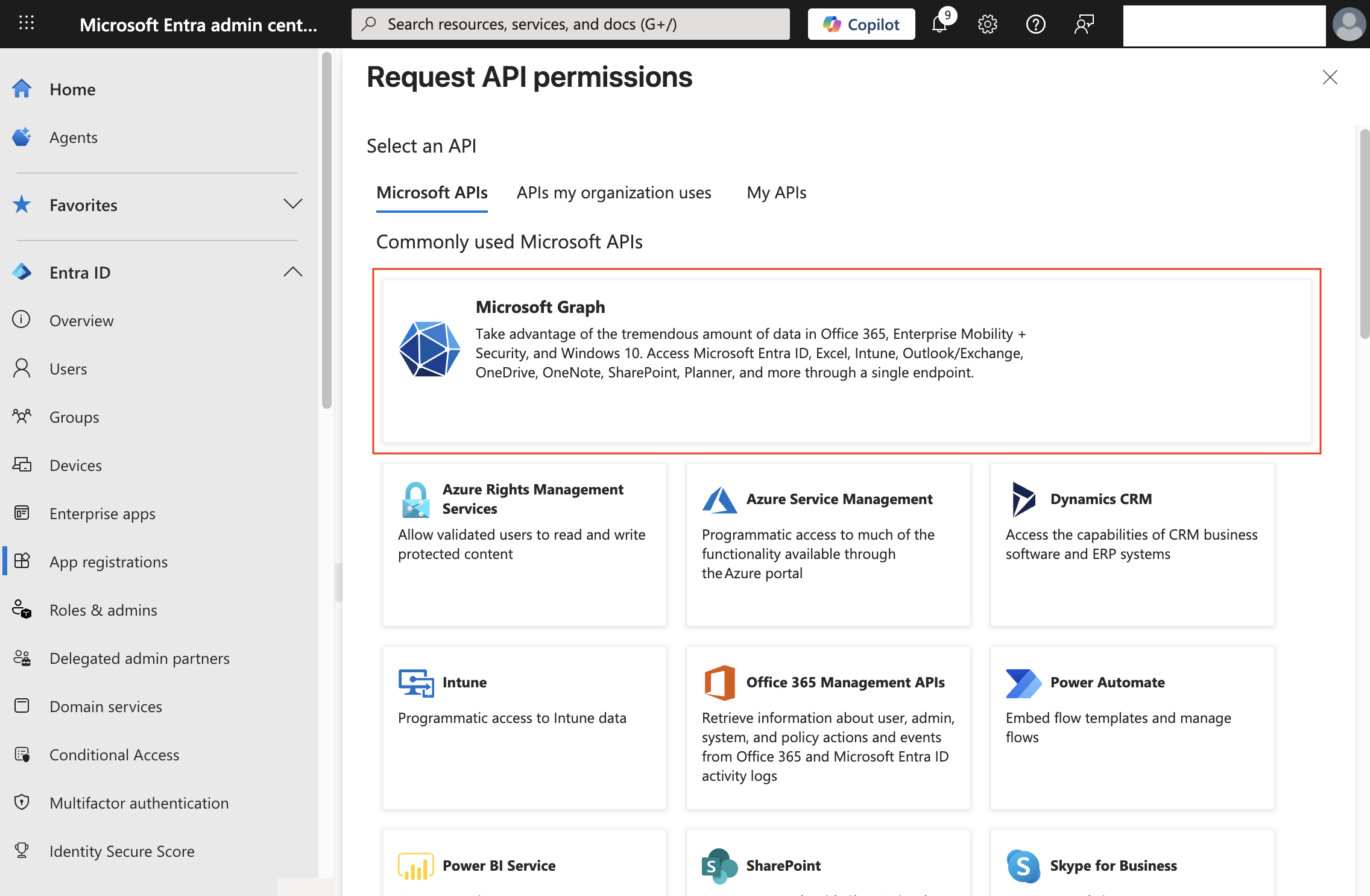This screenshot has height=896, width=1370.
Task: Click the search resources input field
Action: pos(570,24)
